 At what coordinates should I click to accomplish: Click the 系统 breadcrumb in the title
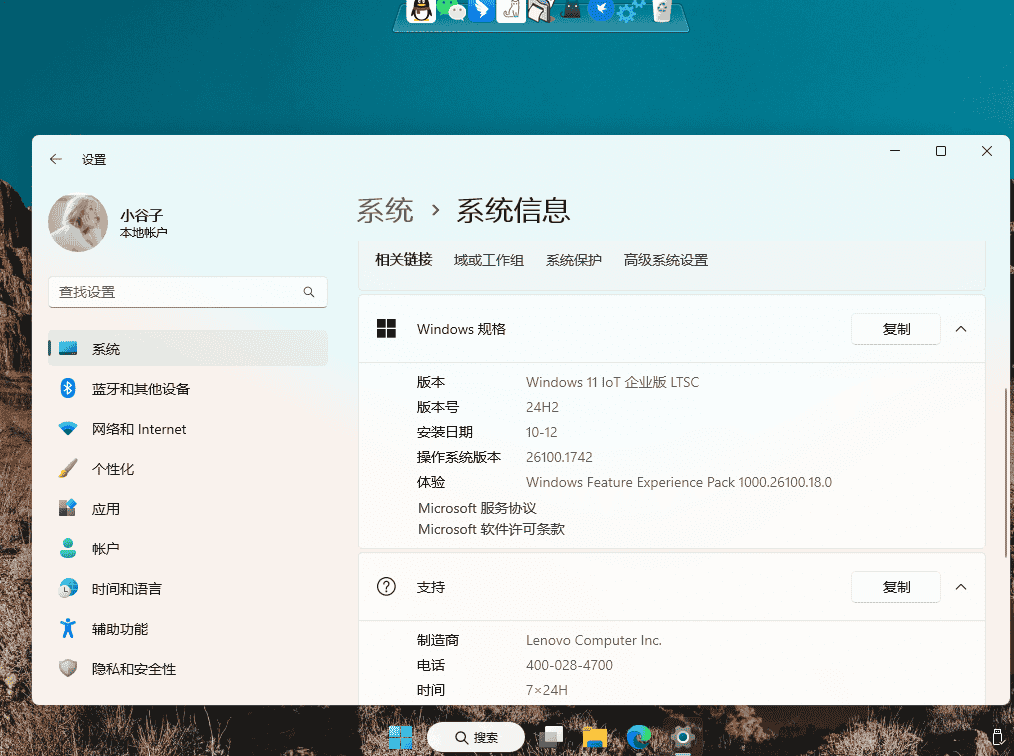tap(385, 211)
